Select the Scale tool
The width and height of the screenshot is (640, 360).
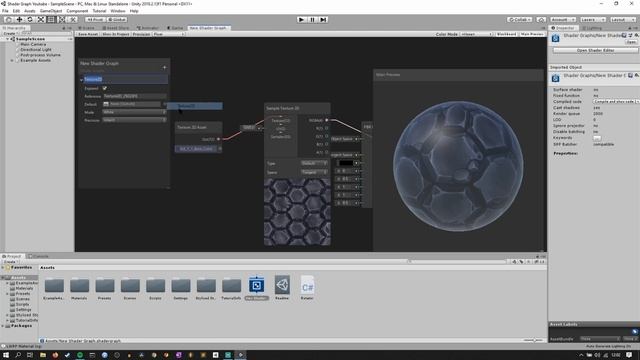pyautogui.click(x=40, y=19)
